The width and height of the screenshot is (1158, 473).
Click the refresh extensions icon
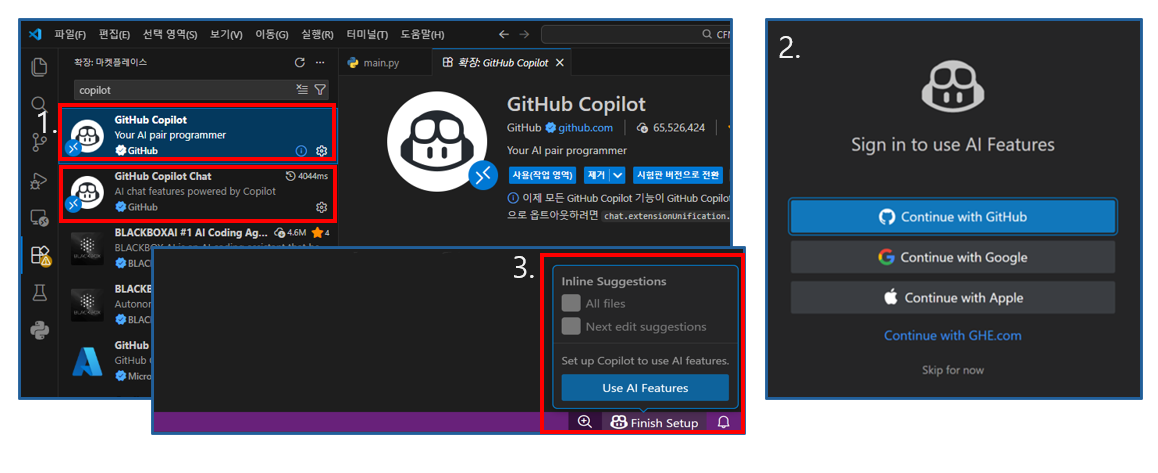coord(299,62)
